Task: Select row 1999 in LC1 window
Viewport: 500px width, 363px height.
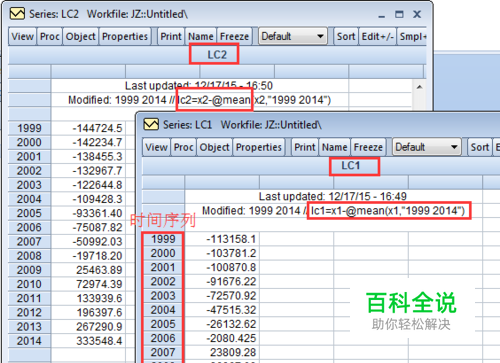Action: click(x=163, y=239)
